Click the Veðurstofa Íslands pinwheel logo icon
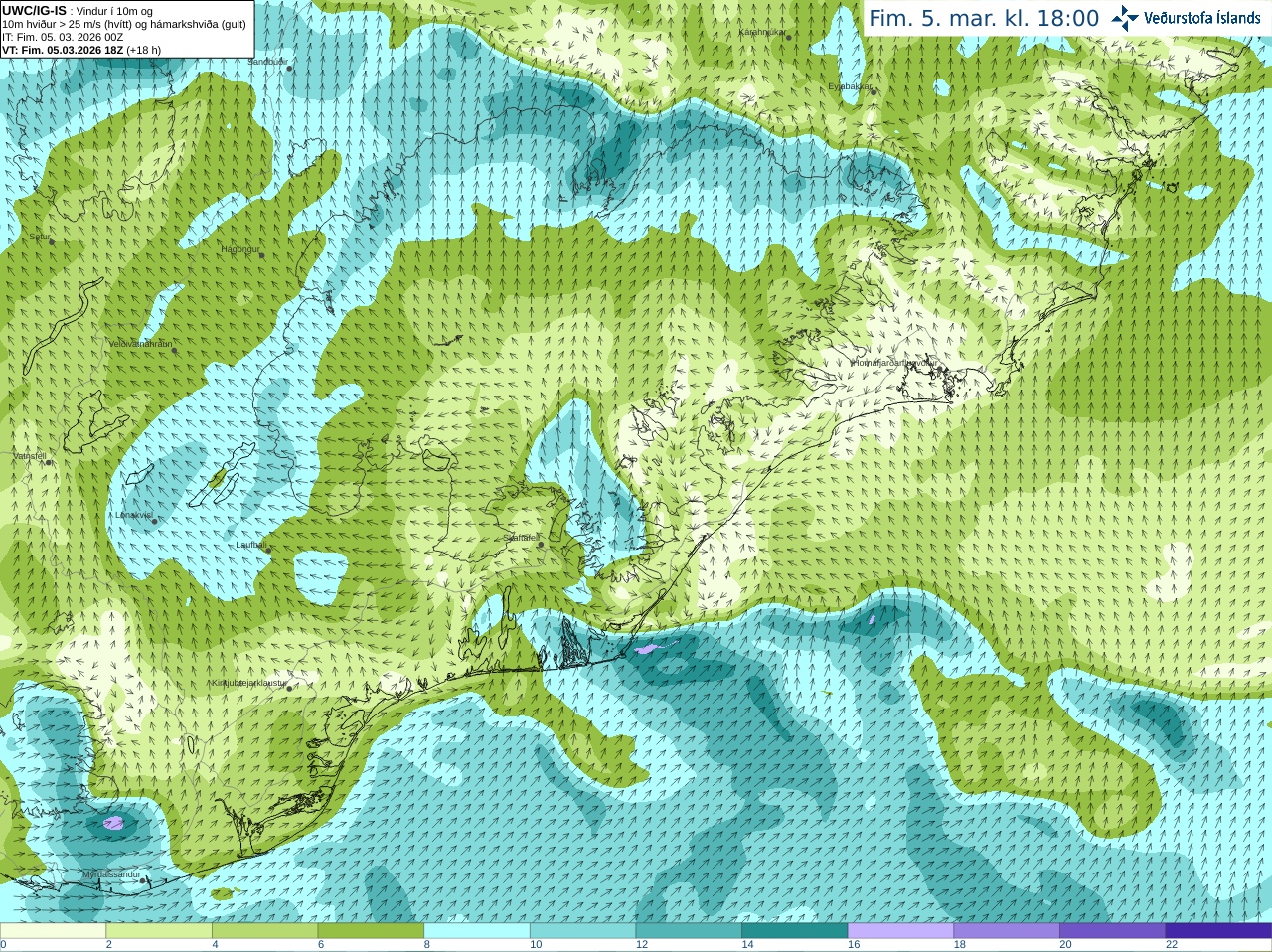 click(x=1125, y=18)
